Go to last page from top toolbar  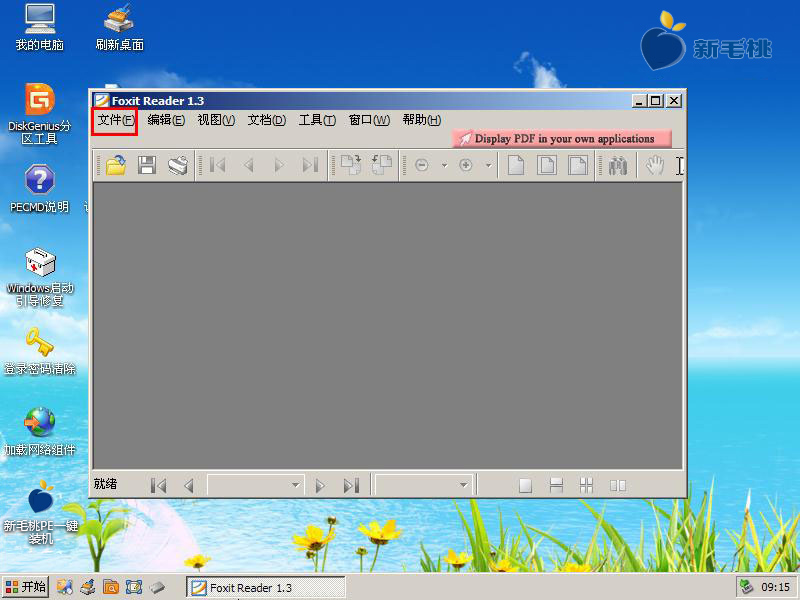tap(310, 165)
